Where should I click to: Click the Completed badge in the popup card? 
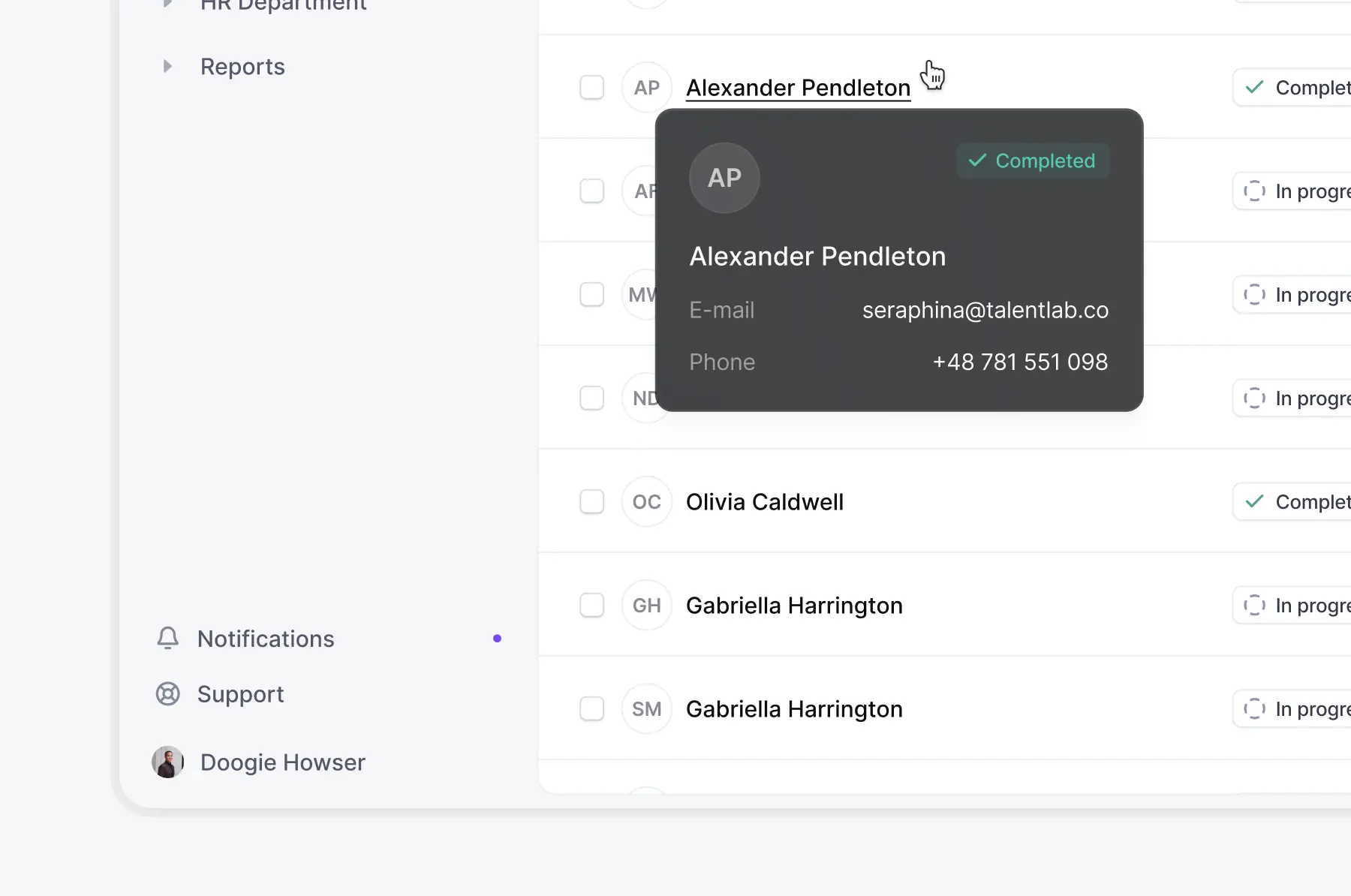click(1033, 161)
